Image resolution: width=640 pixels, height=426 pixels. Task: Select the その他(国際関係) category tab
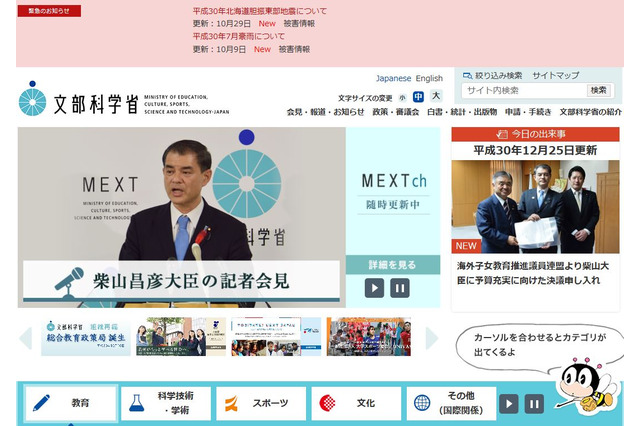pyautogui.click(x=451, y=403)
